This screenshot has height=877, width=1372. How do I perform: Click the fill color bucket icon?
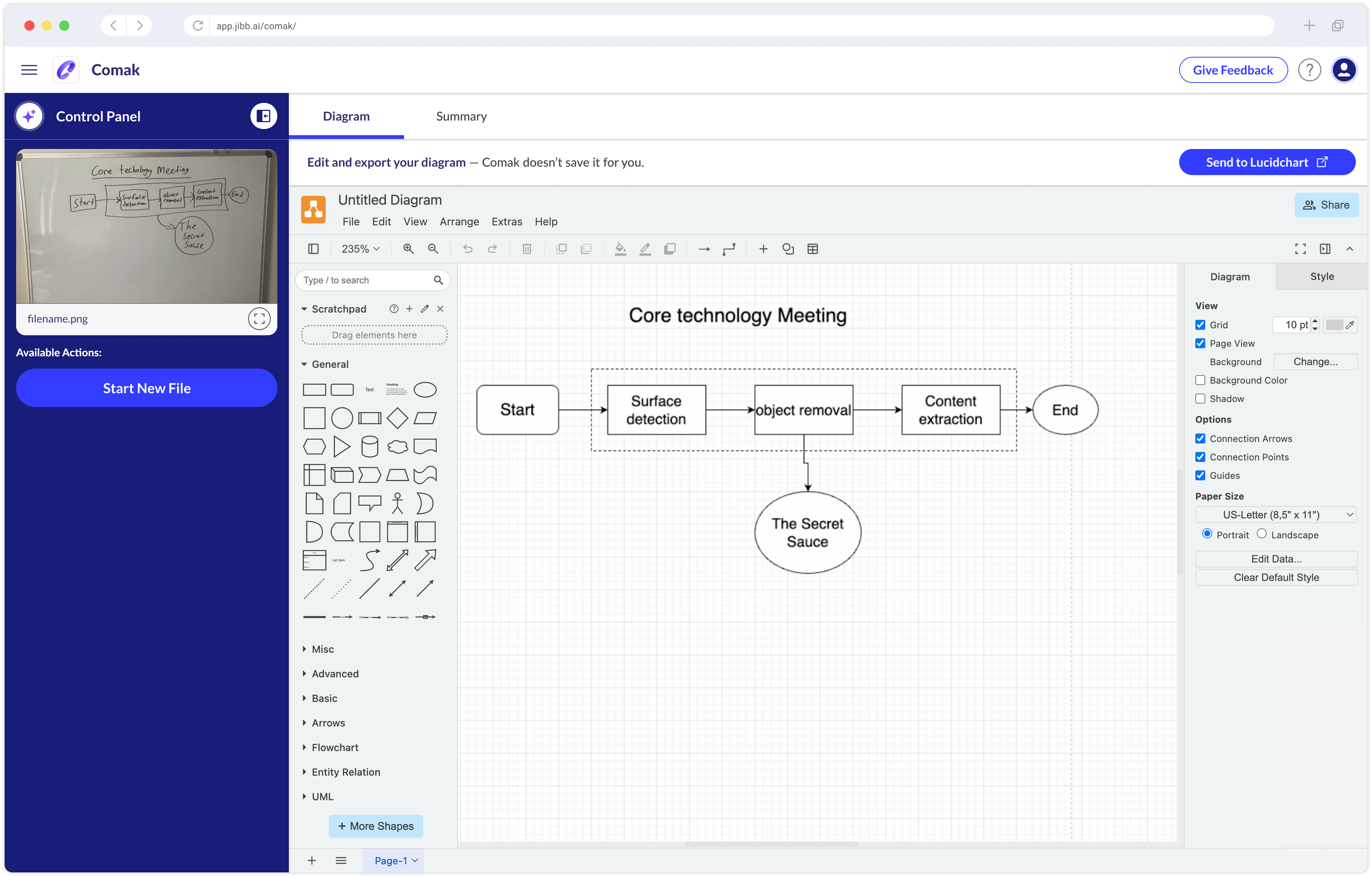click(x=620, y=249)
